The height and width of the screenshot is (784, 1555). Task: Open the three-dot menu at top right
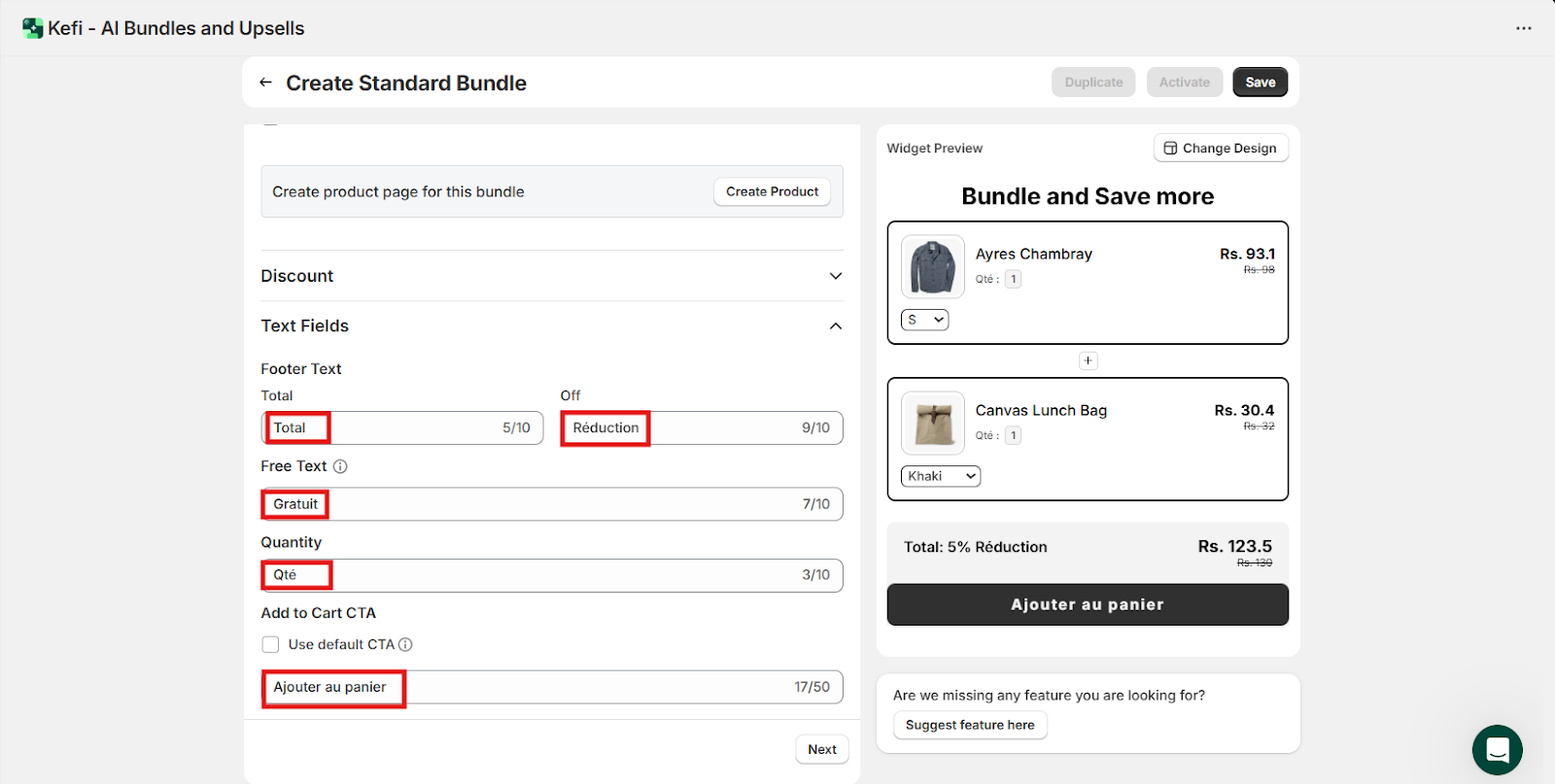(x=1523, y=28)
